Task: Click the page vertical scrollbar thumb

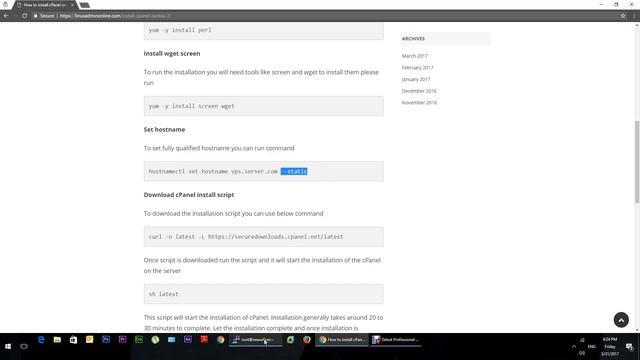Action: click(637, 162)
